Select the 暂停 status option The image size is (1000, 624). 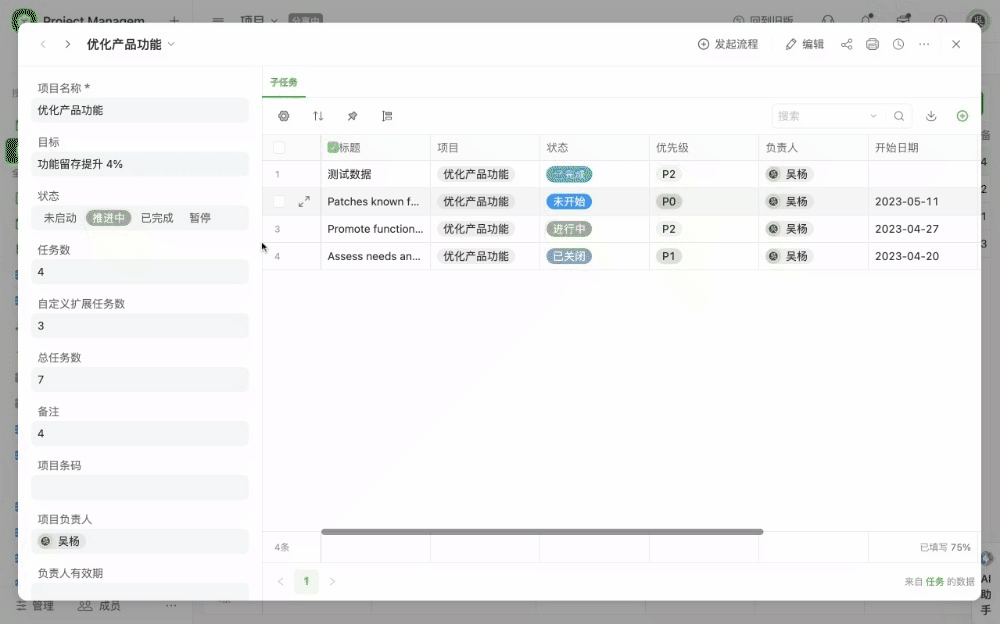200,218
